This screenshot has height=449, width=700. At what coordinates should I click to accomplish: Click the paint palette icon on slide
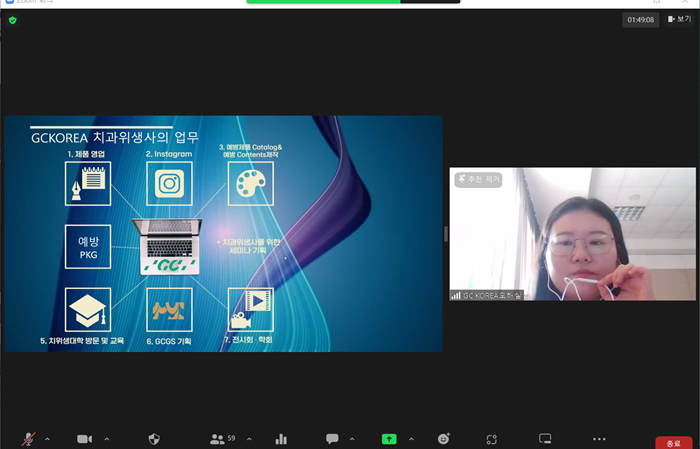pos(250,183)
